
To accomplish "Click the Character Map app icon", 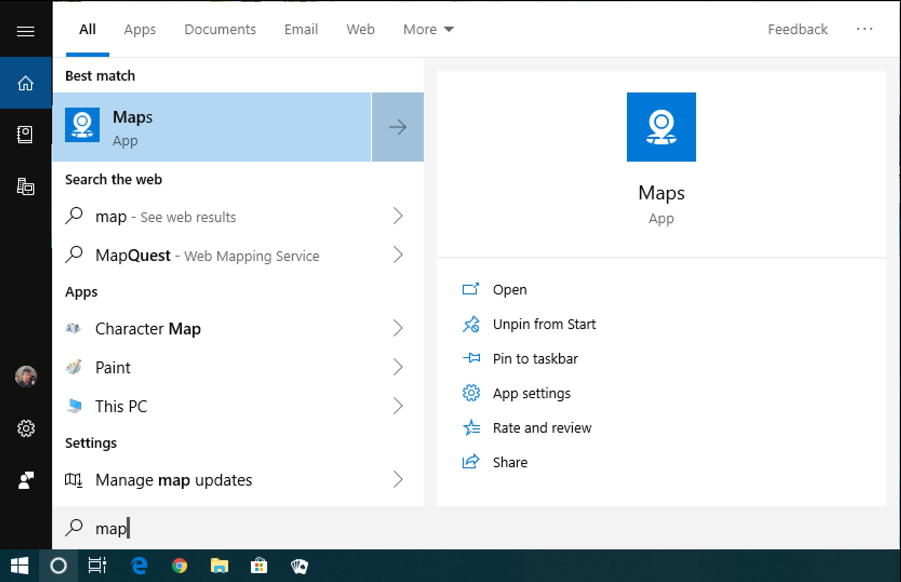I will [x=74, y=328].
